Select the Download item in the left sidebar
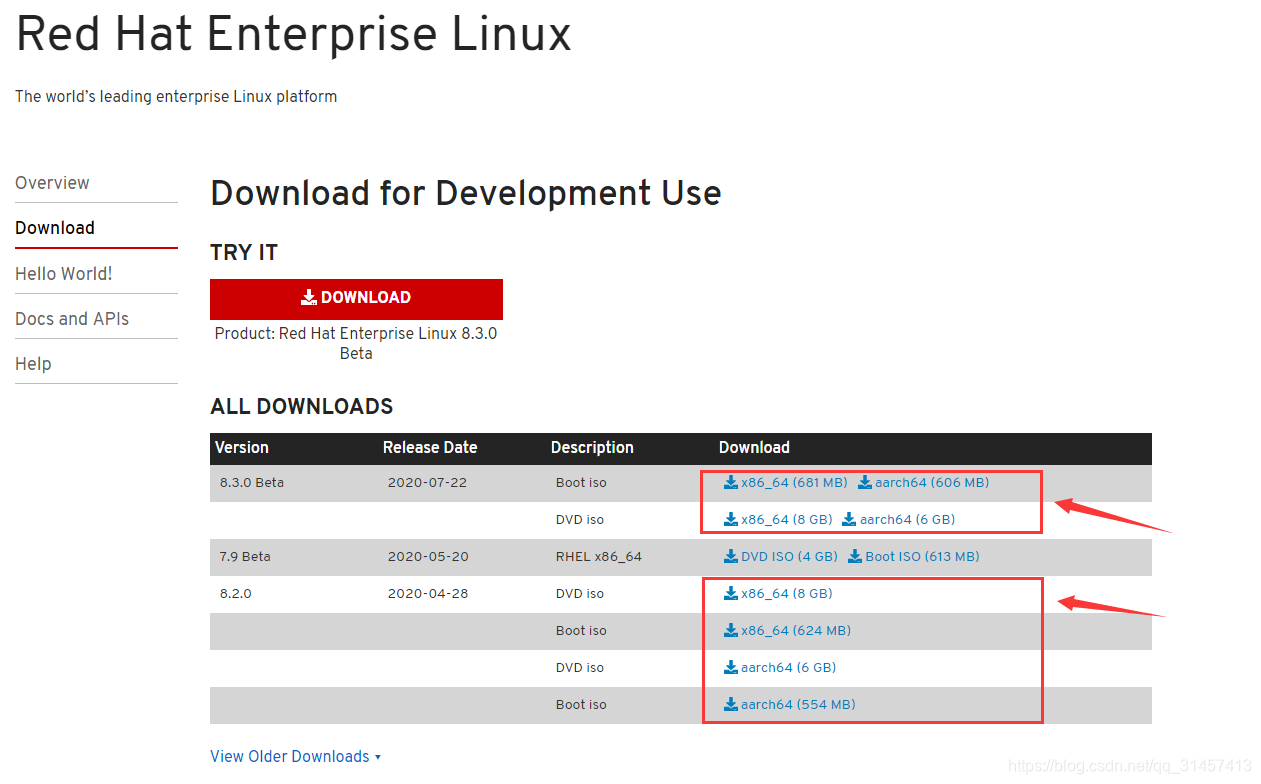Screen dimensions: 1261x784 pos(55,228)
